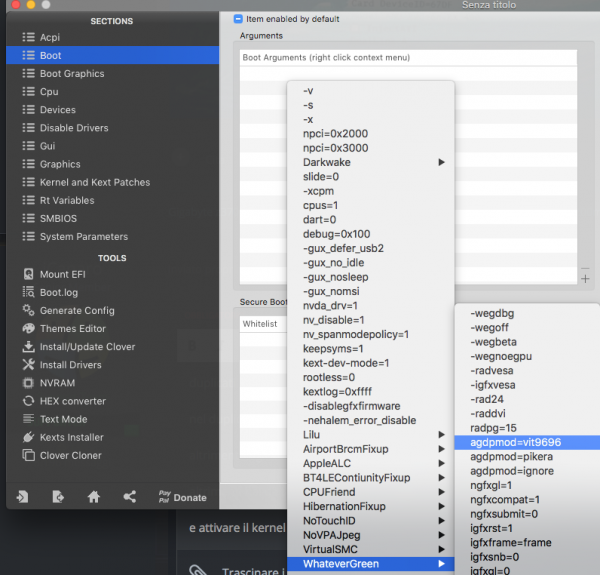Select igfxframe=frame option
600x575 pixels.
527,542
